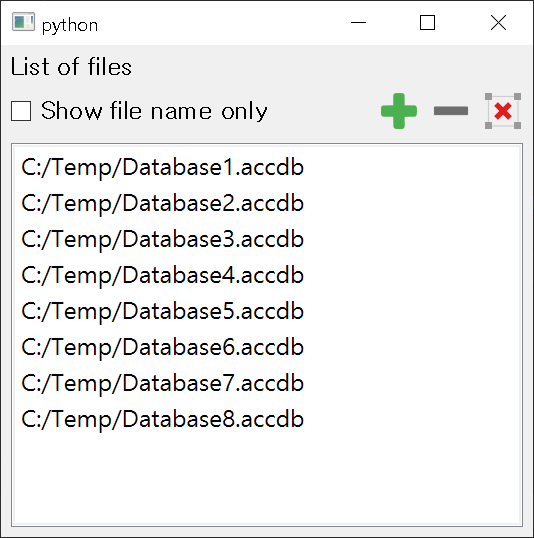Maximize the python window

(427, 23)
